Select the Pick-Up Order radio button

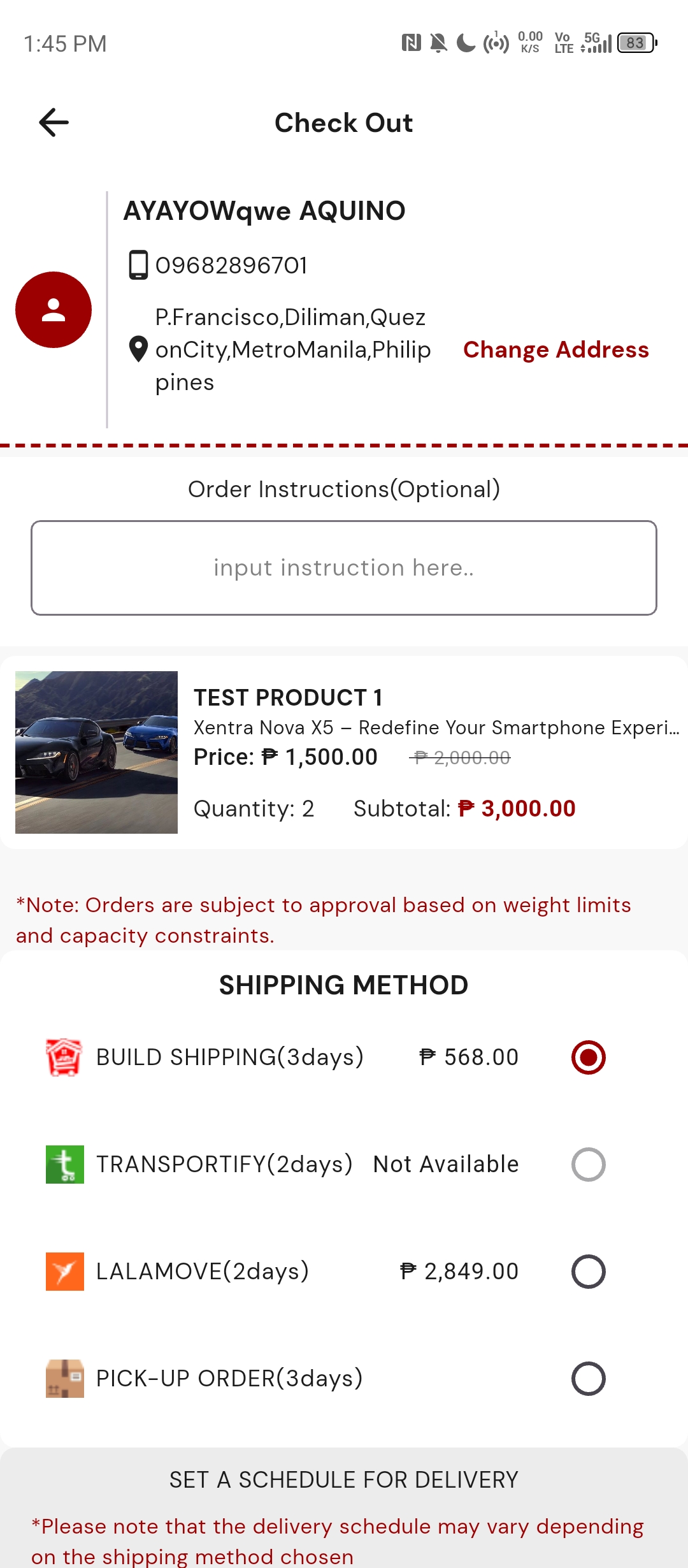(x=588, y=1379)
